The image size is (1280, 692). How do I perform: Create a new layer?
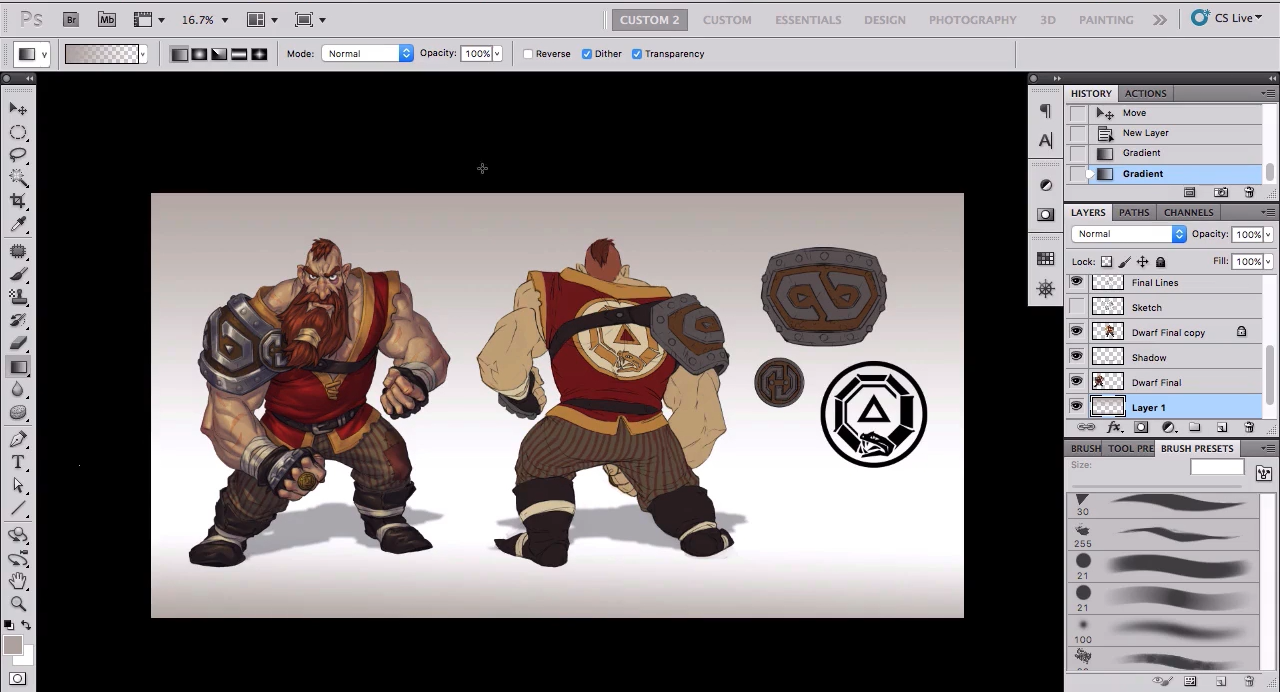coord(1222,428)
